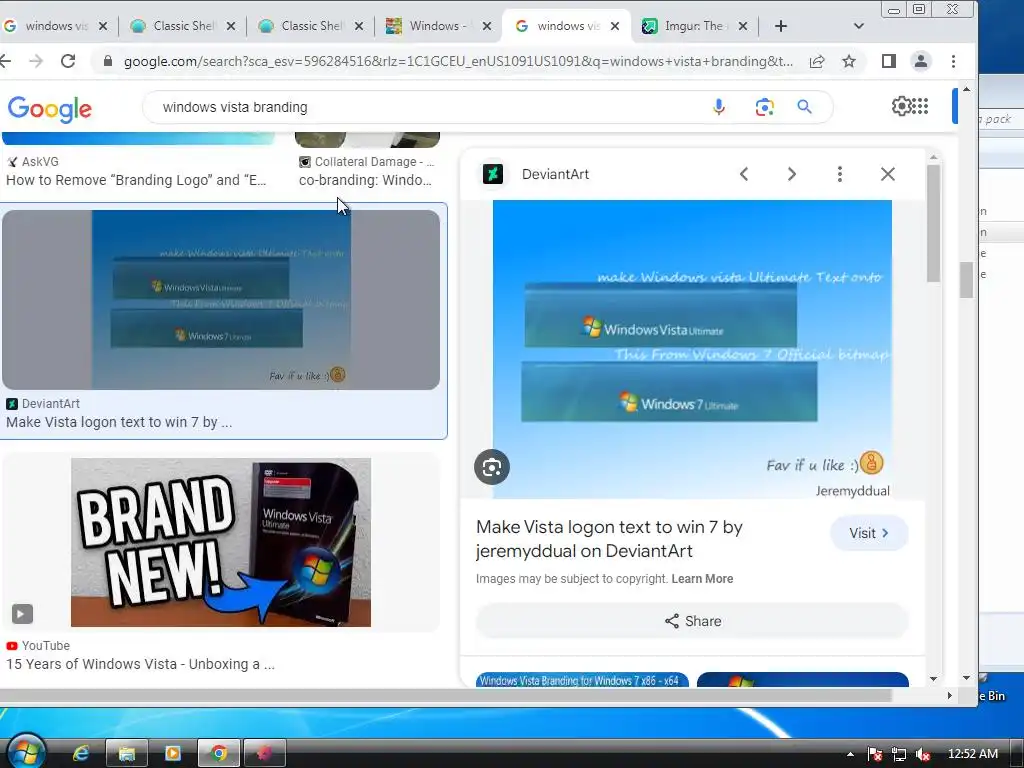Image resolution: width=1024 pixels, height=768 pixels.
Task: Click Lens search icon on preview image
Action: pyautogui.click(x=492, y=467)
